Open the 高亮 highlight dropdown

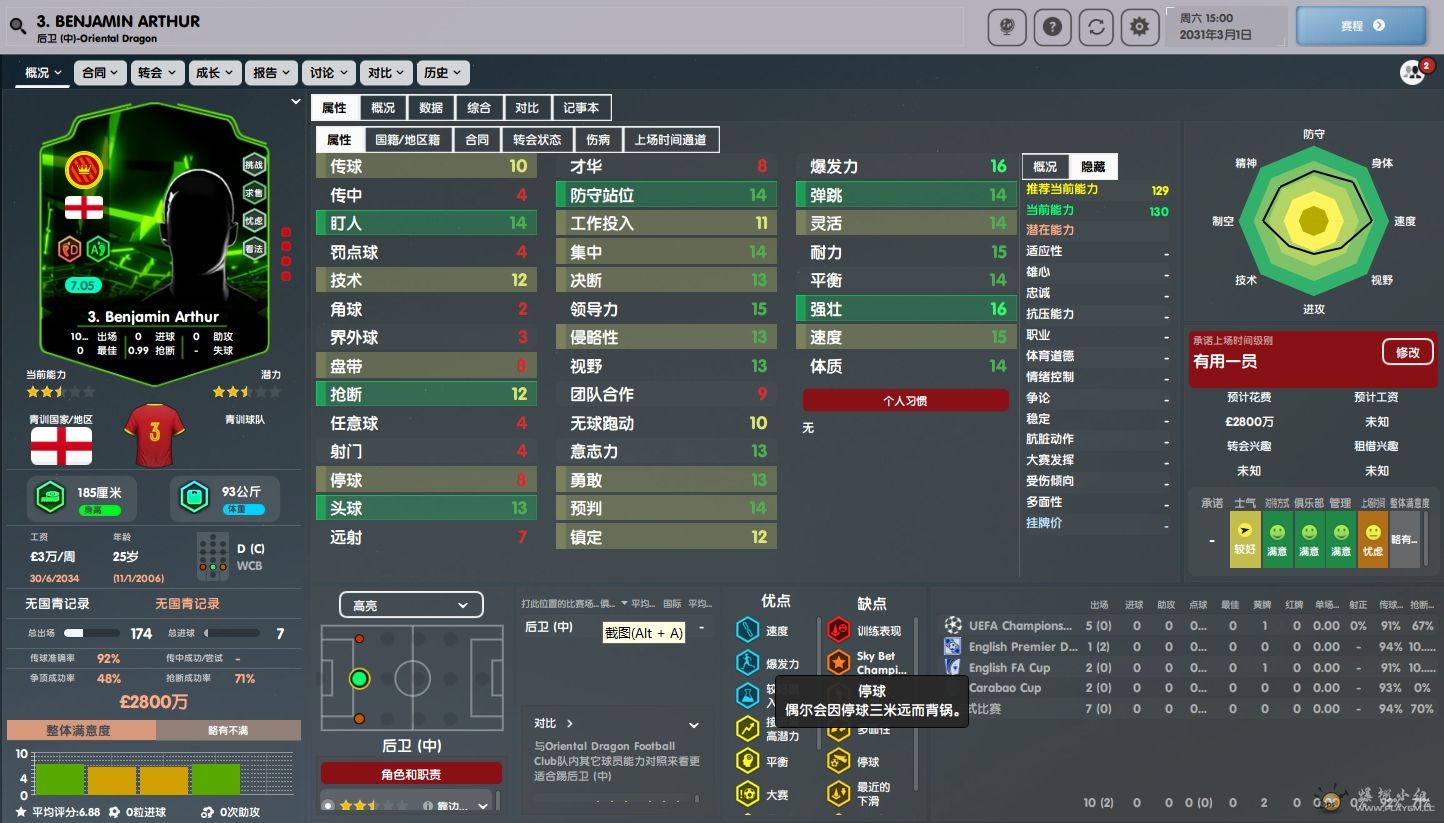[410, 605]
